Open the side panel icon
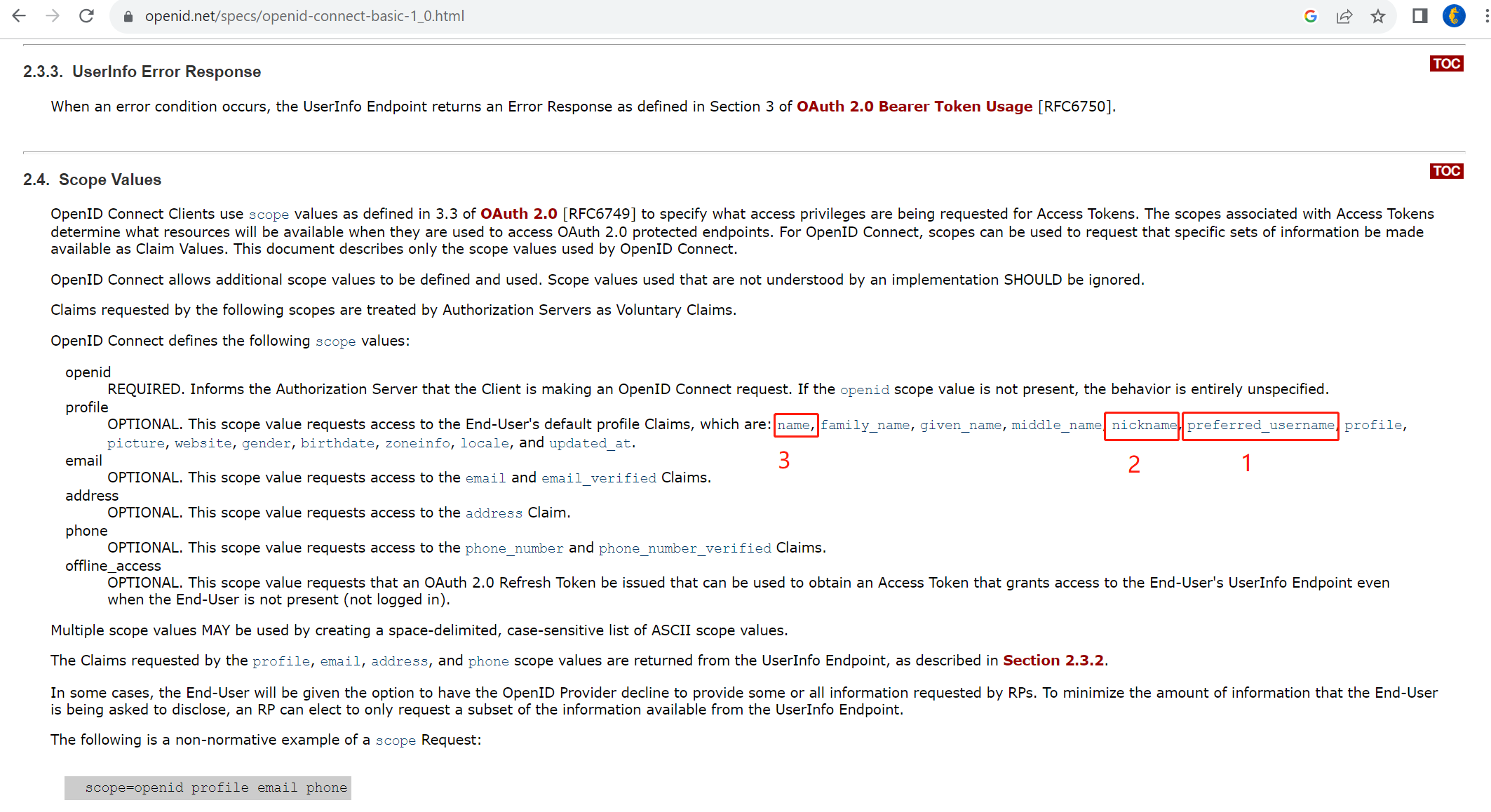This screenshot has width=1491, height=812. tap(1419, 15)
